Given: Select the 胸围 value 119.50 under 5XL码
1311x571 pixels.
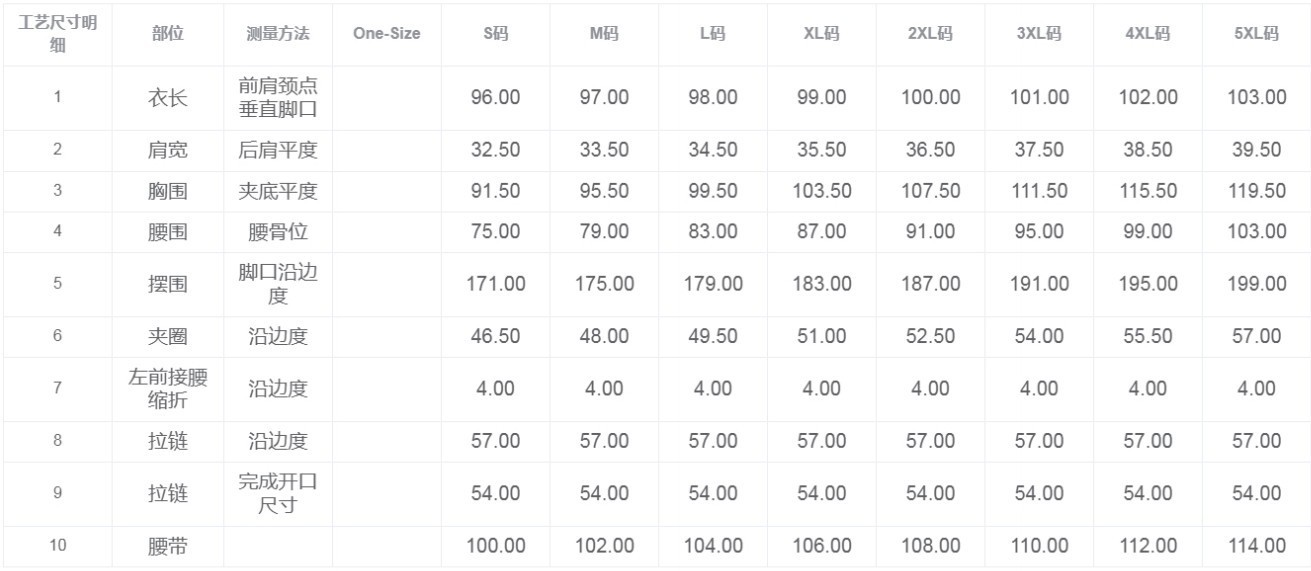Looking at the screenshot, I should [1256, 191].
